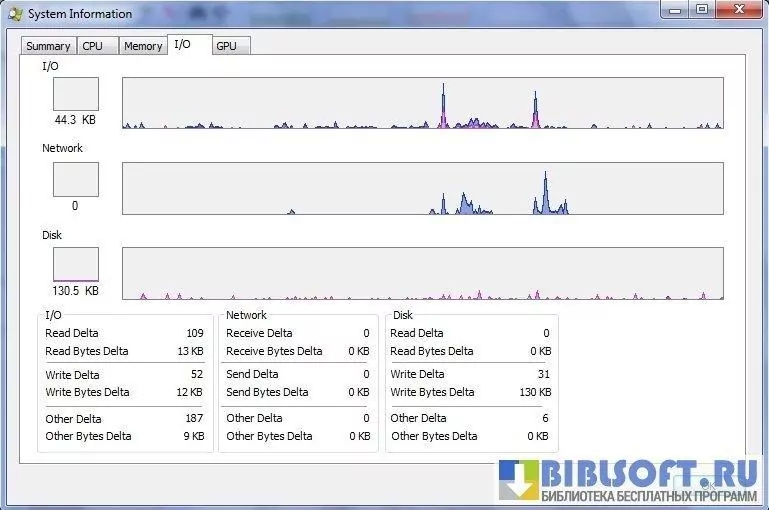Show the GPU tab
The width and height of the screenshot is (769, 510).
(227, 46)
